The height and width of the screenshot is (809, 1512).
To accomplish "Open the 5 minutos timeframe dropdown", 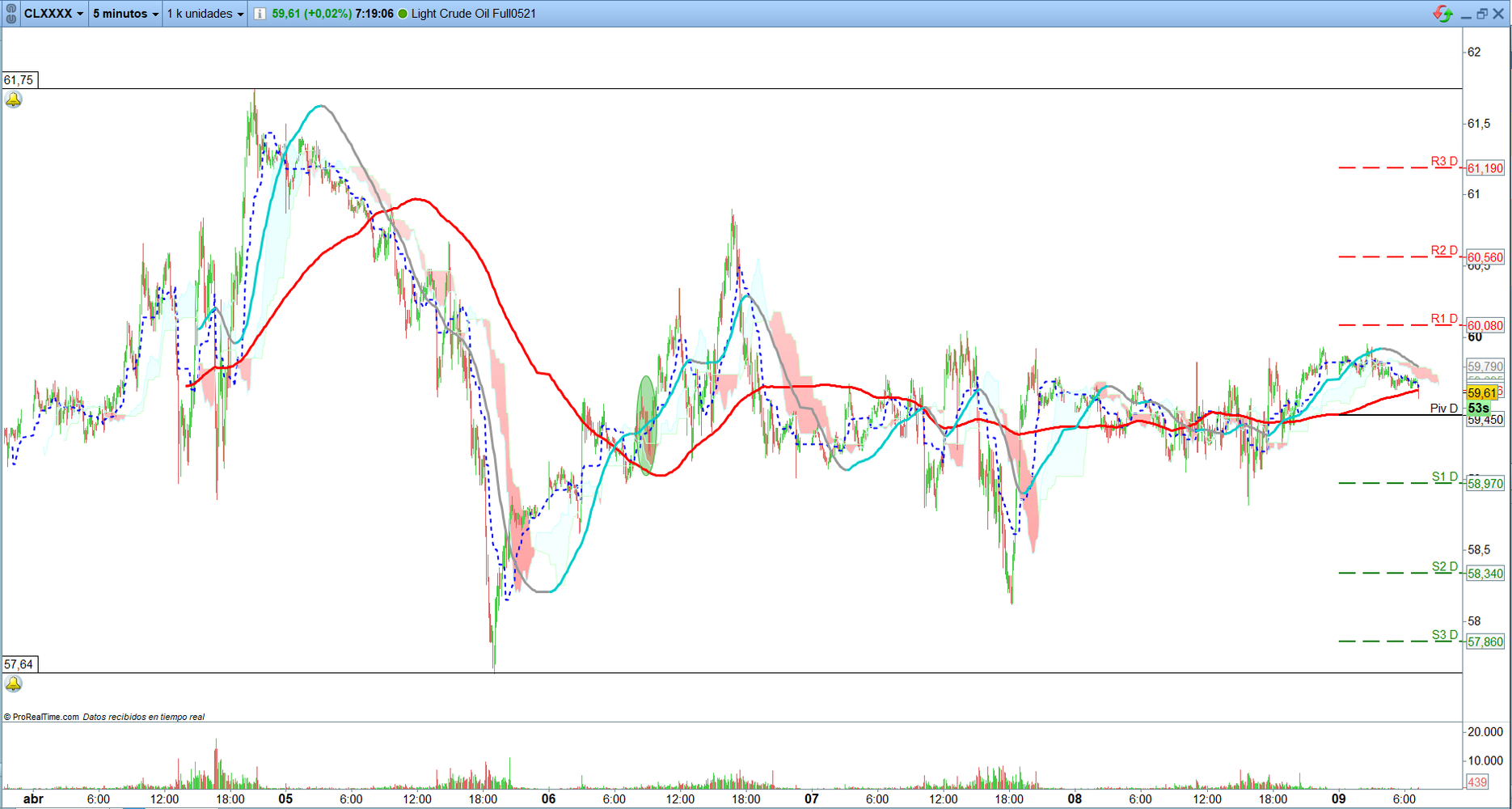I will pyautogui.click(x=125, y=14).
